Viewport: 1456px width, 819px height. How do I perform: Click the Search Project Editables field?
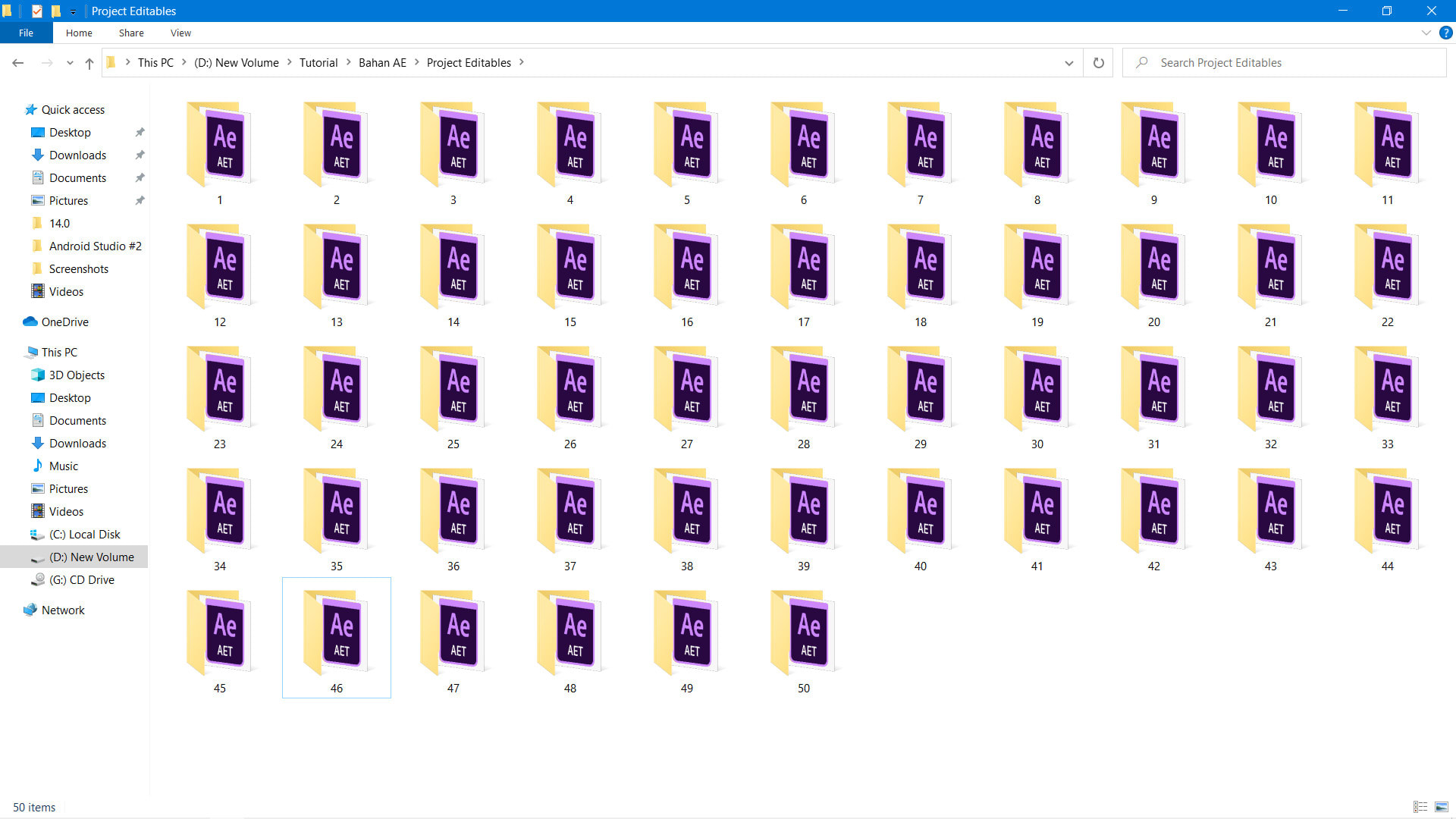[1285, 63]
